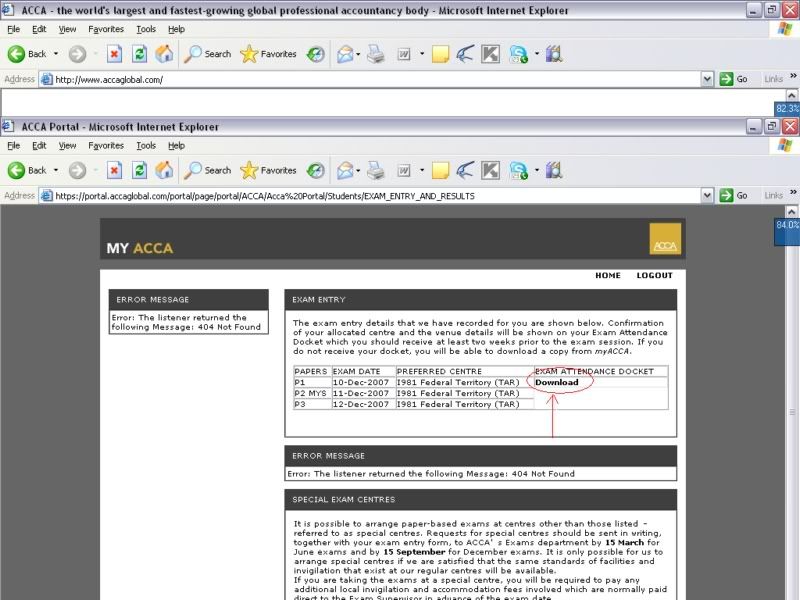
Task: Print the ACCA Portal page
Action: (376, 170)
